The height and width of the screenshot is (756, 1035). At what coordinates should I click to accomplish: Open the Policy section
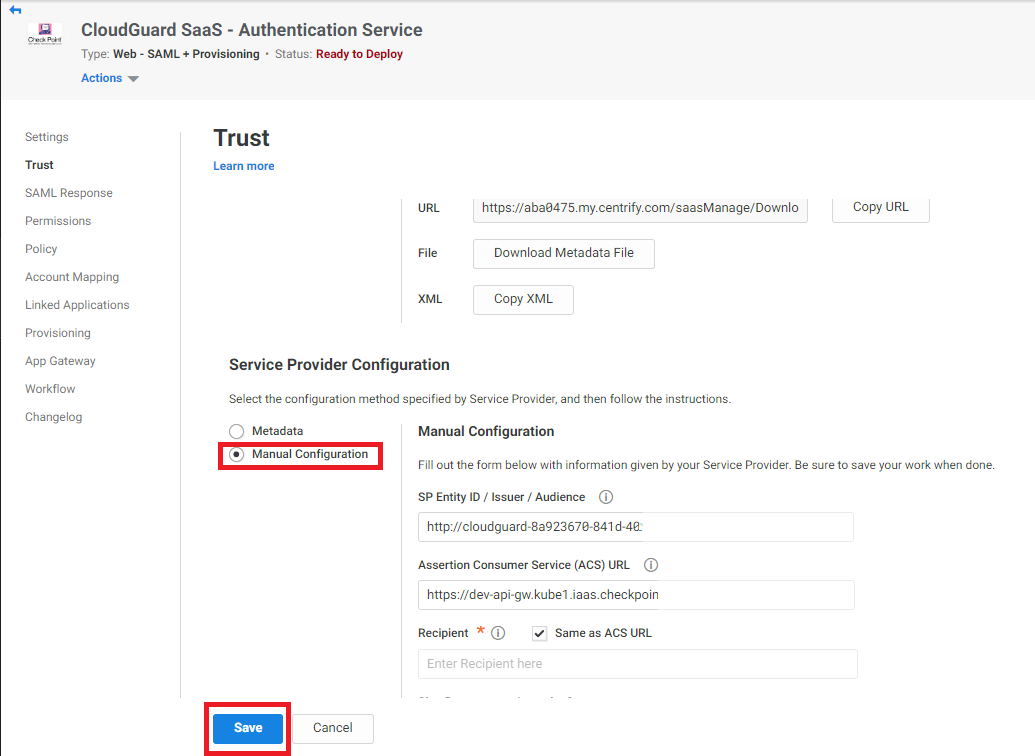pos(41,249)
